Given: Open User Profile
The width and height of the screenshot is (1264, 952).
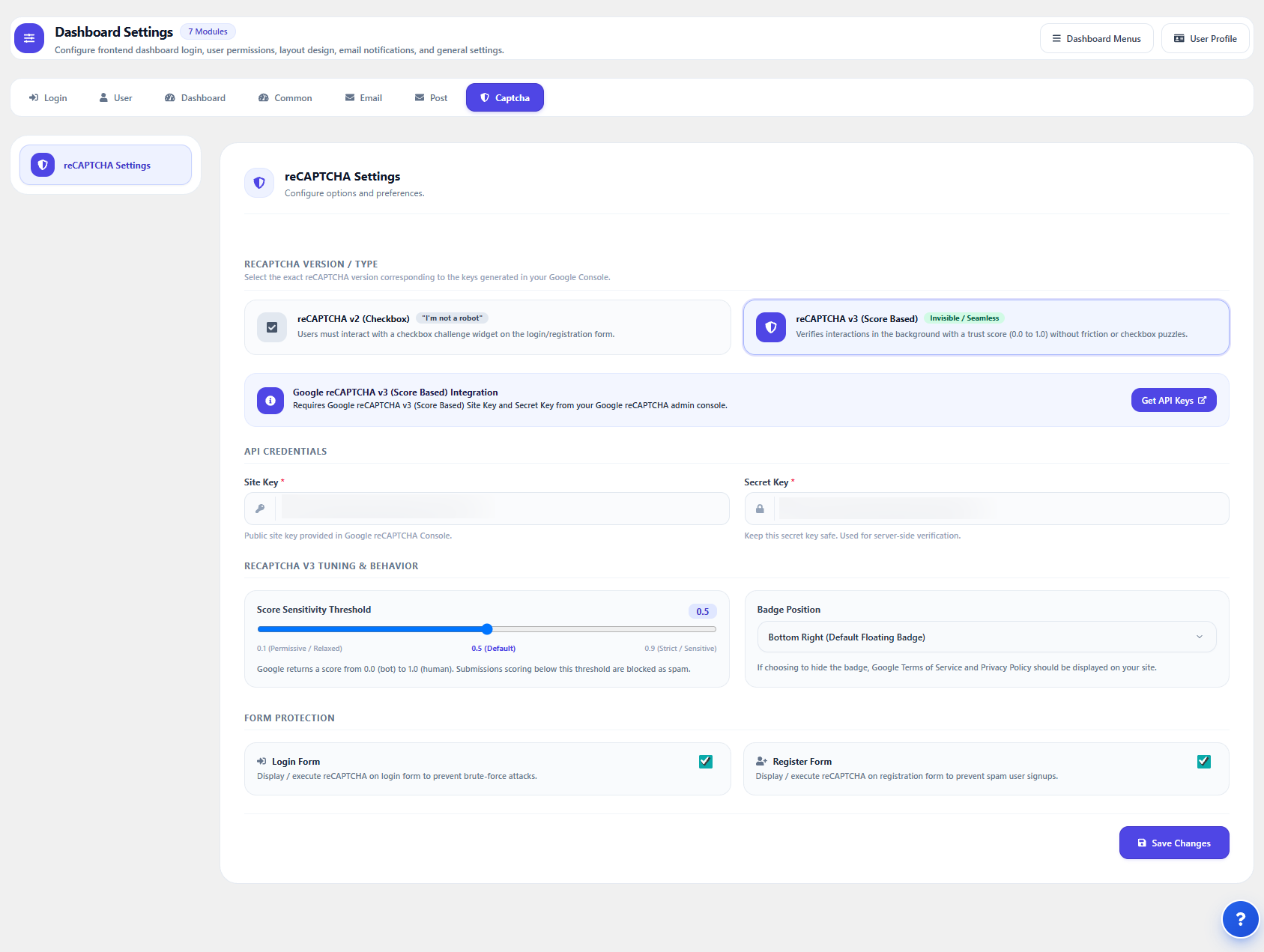Looking at the screenshot, I should [1205, 38].
